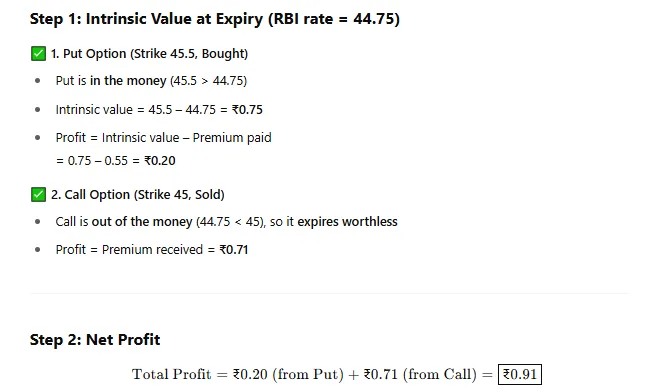Click the bold text 'expires worthless'
Screen dimensions: 649x392
347,221
